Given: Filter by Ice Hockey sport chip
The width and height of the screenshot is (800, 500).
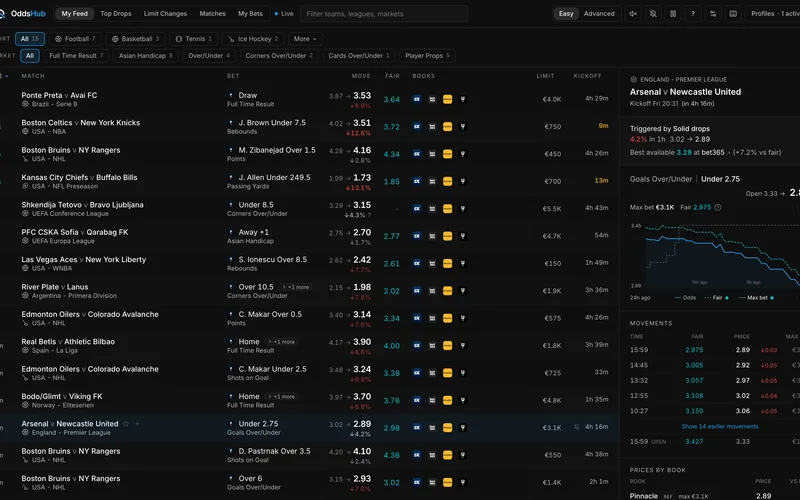Looking at the screenshot, I should pyautogui.click(x=253, y=39).
